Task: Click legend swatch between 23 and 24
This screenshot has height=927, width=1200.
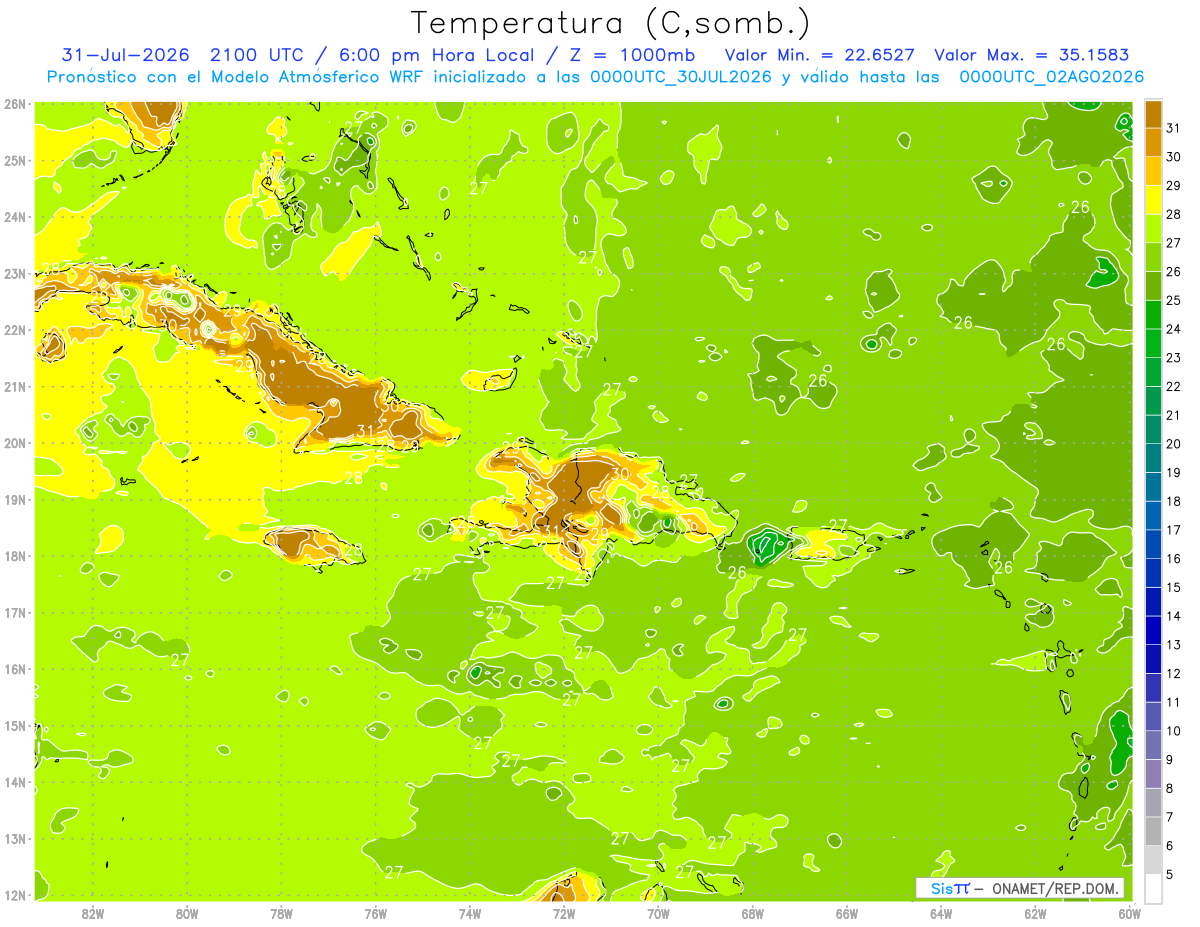Action: 1154,343
